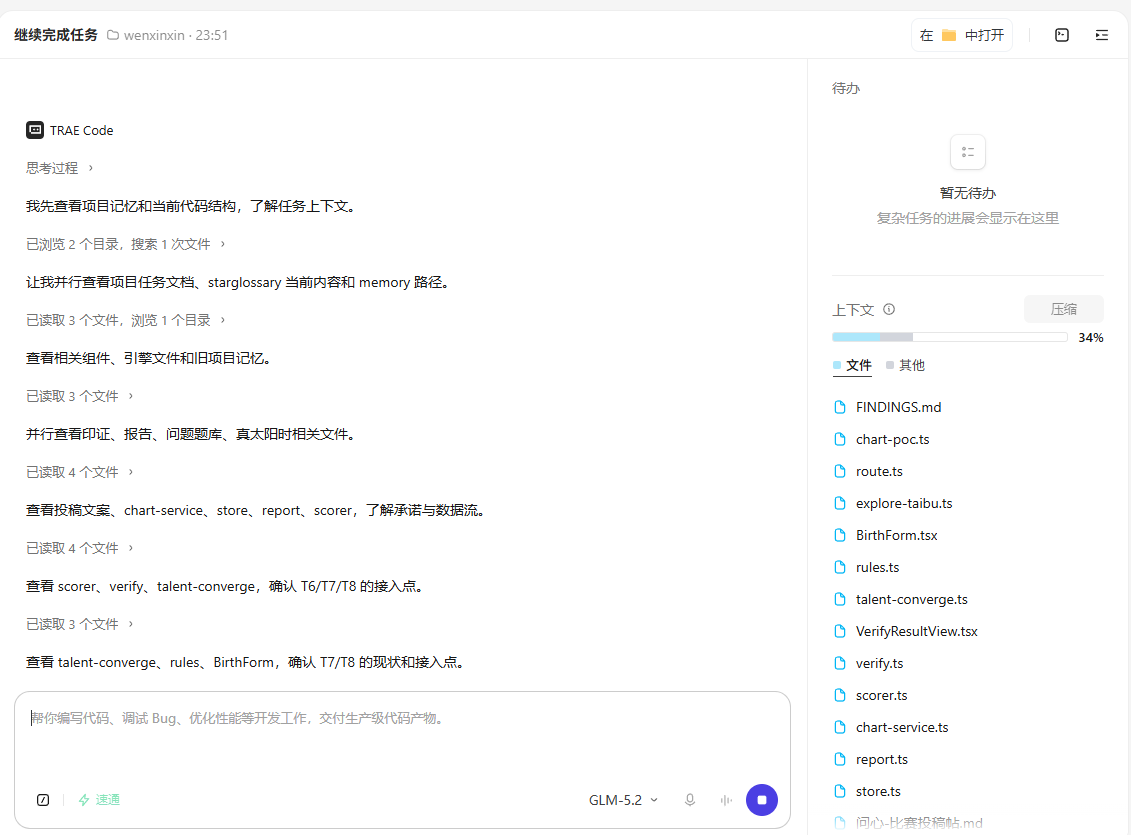Click the TRAE Code logo icon

[35, 130]
